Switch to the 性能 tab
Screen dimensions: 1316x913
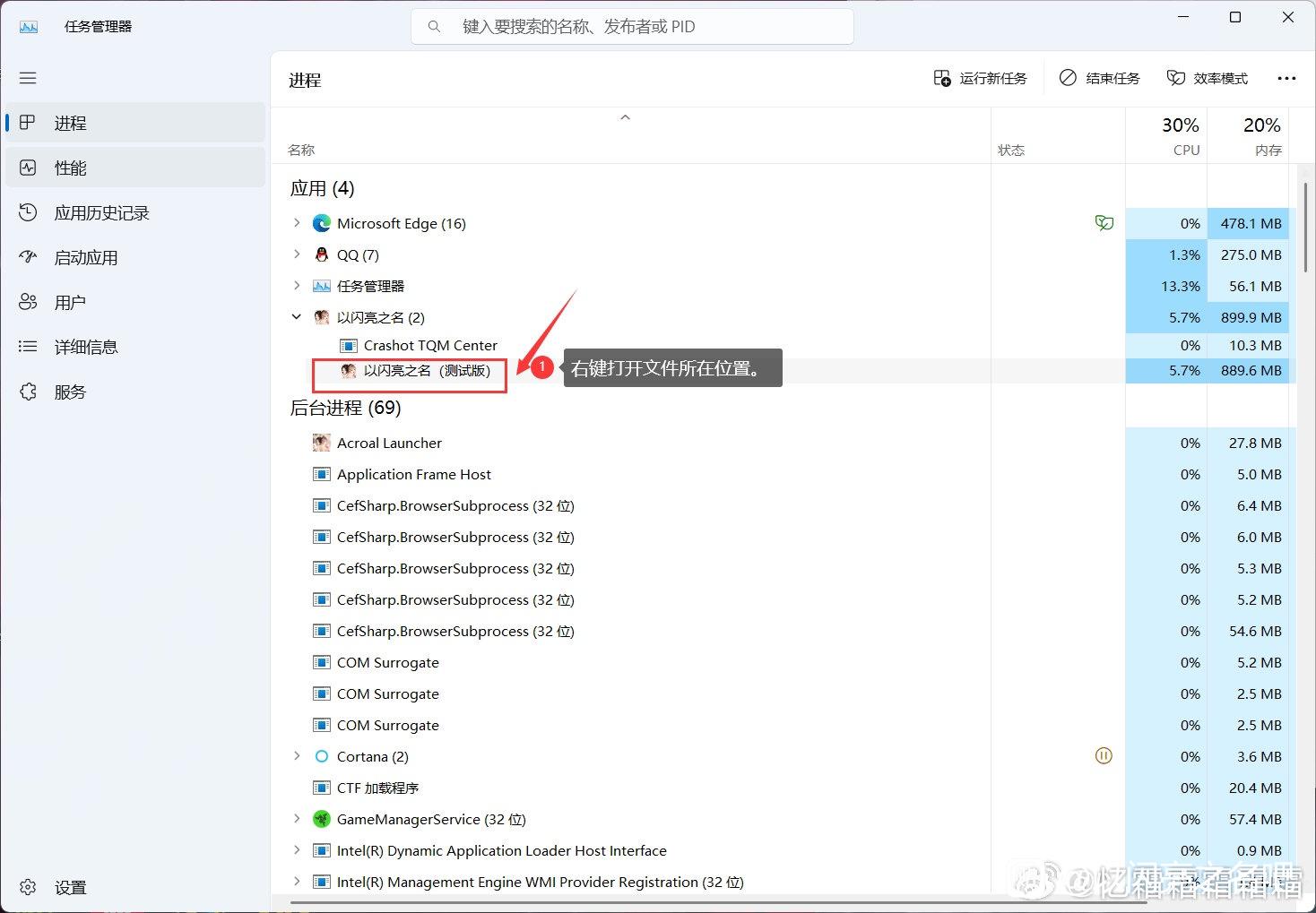pos(135,168)
